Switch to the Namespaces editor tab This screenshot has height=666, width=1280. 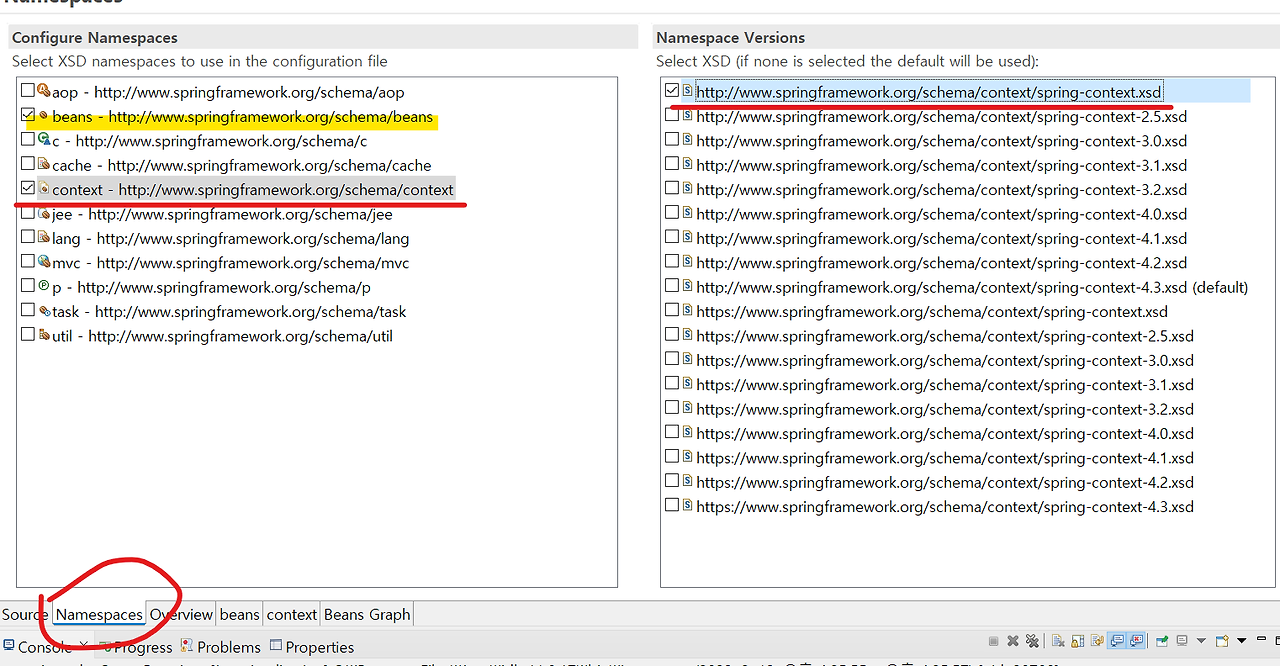99,614
